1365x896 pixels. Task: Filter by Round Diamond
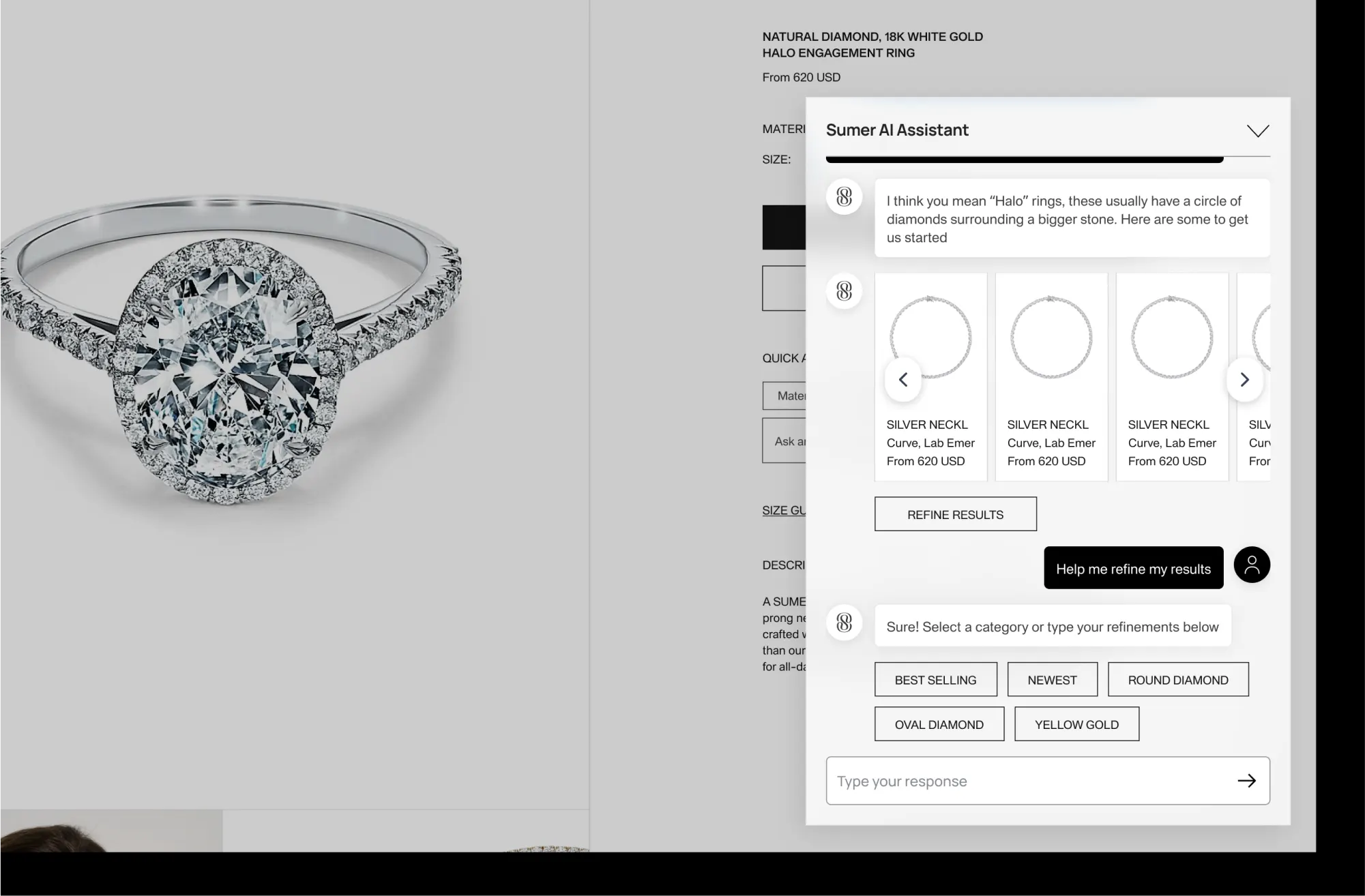1178,680
